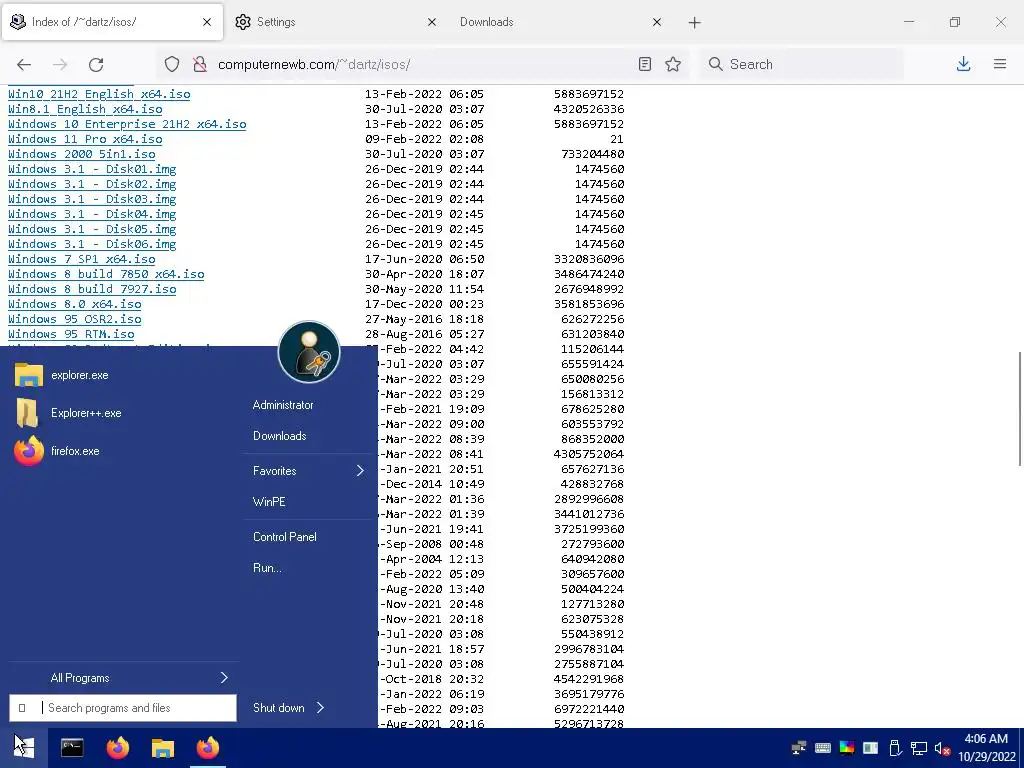Screen dimensions: 1024x768
Task: Select the Index of /~dartz/isos/ tab
Action: (x=112, y=22)
